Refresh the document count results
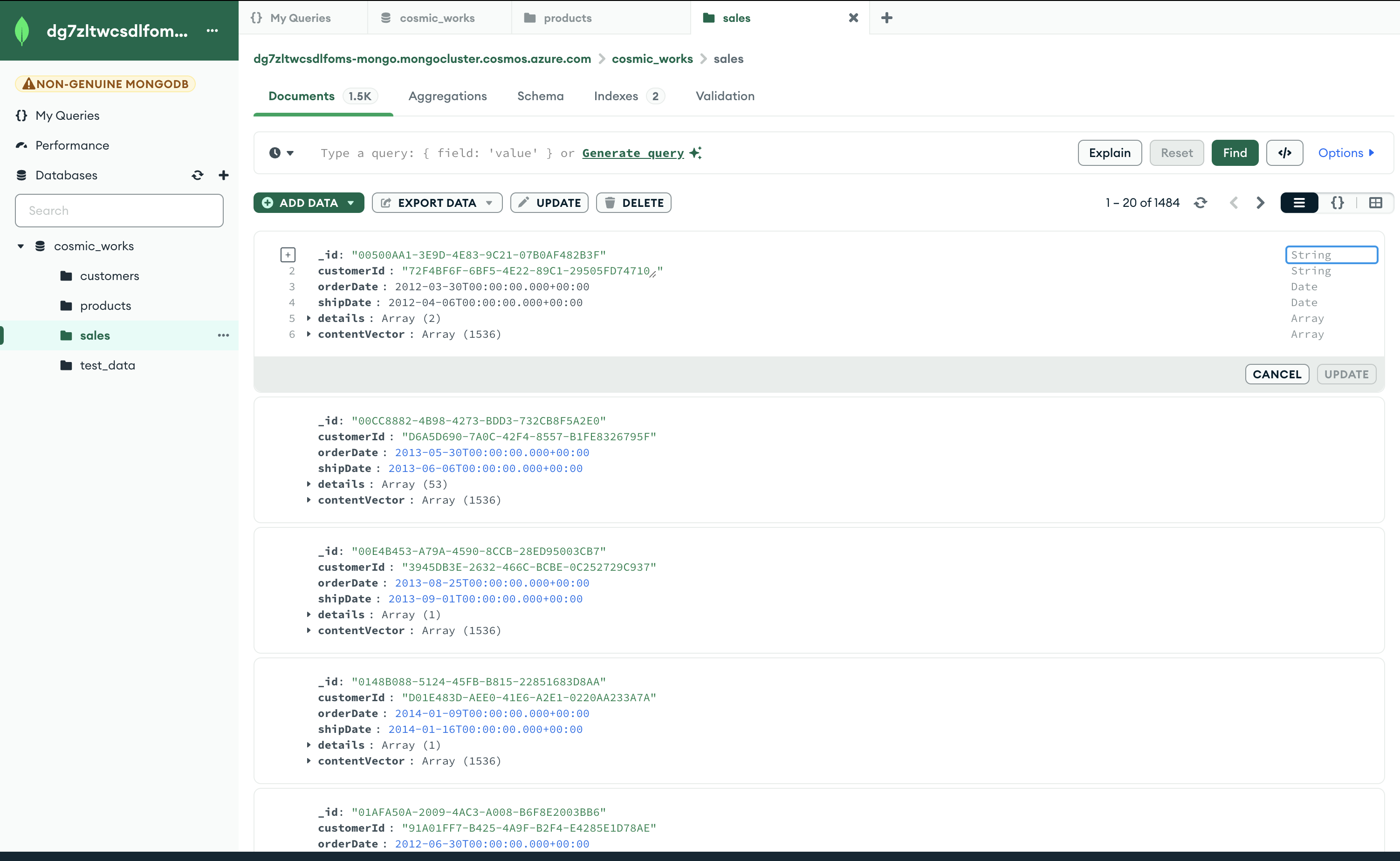Image resolution: width=1400 pixels, height=861 pixels. click(1200, 203)
